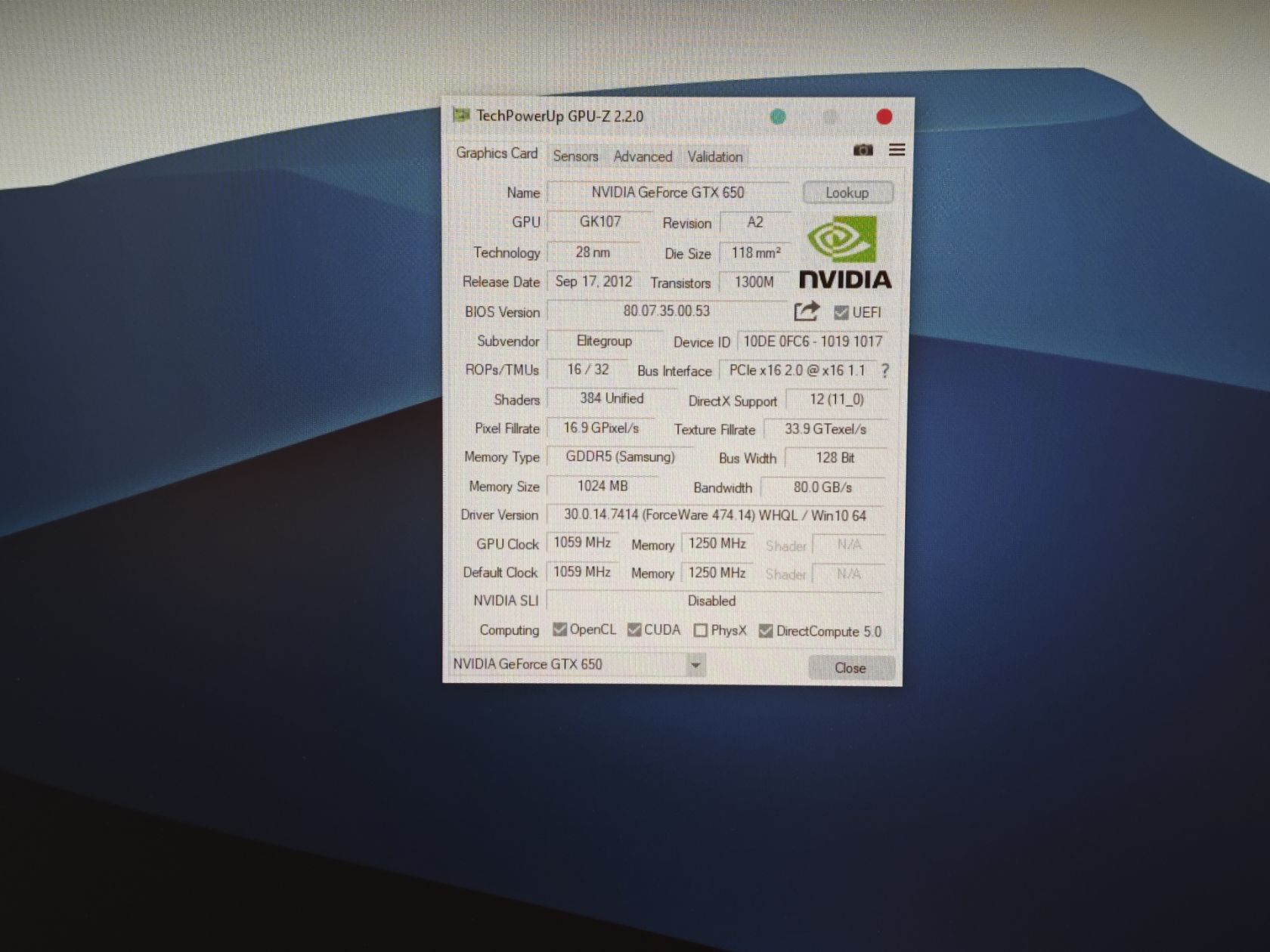
Task: Switch to the Sensors tab
Action: coord(575,156)
